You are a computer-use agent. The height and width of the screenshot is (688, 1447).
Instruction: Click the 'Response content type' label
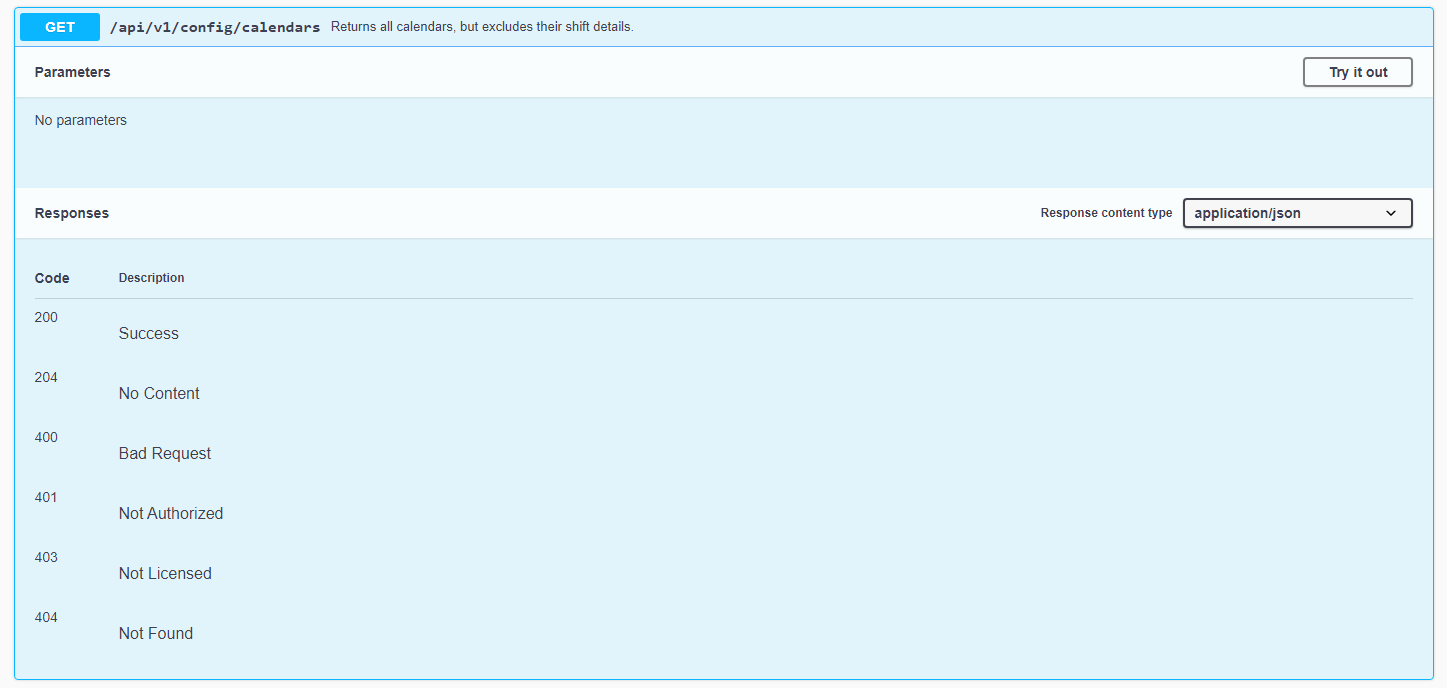pyautogui.click(x=1106, y=213)
